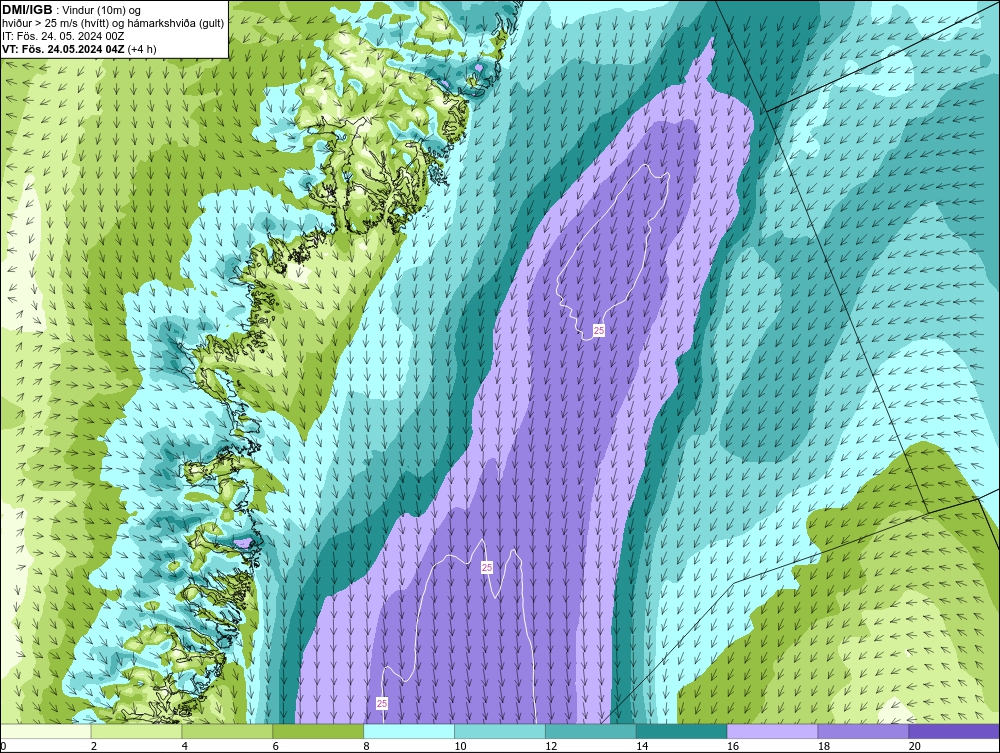This screenshot has width=1000, height=753.
Task: Click the 25 contour label in upper gust area
Action: (x=599, y=330)
